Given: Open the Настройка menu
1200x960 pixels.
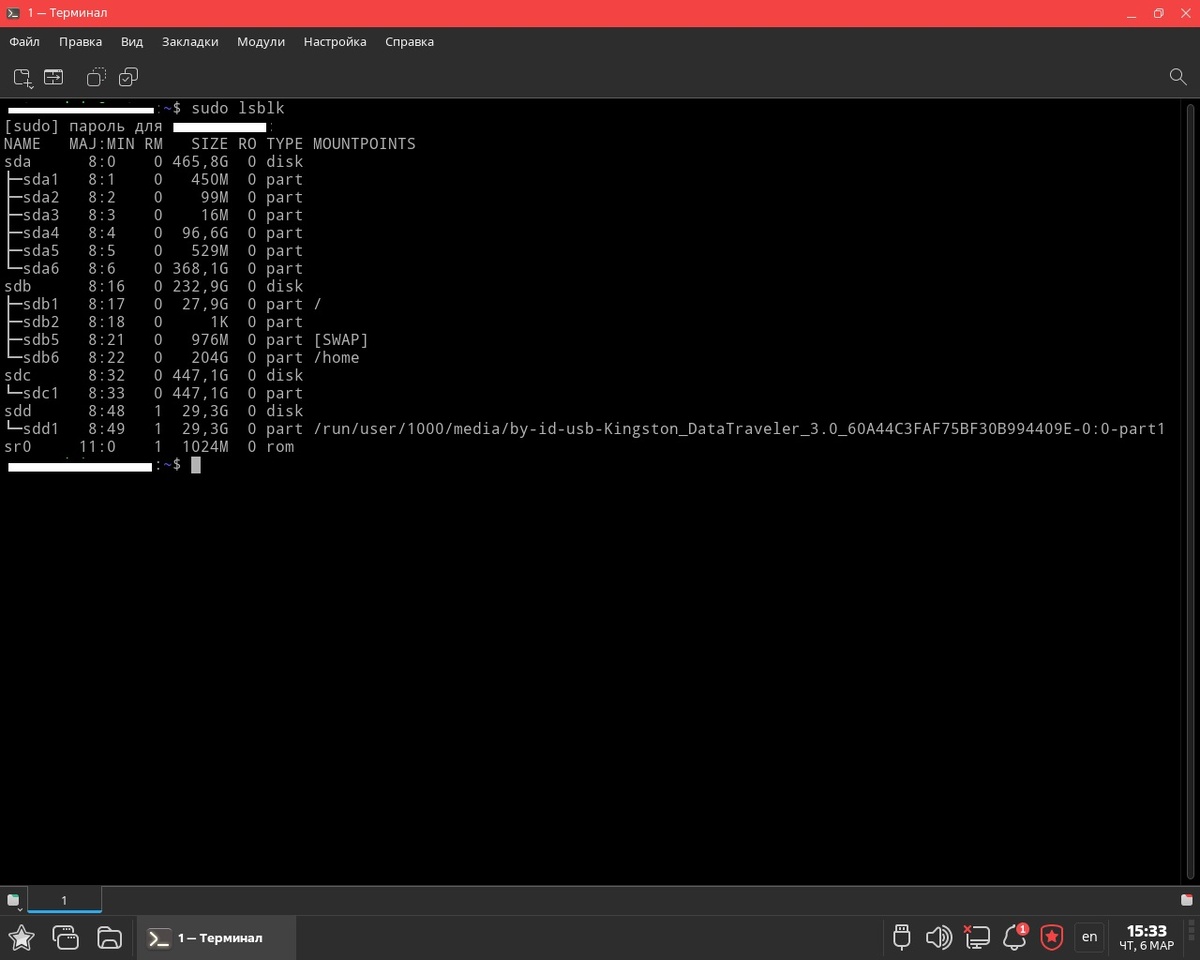Looking at the screenshot, I should pyautogui.click(x=335, y=42).
